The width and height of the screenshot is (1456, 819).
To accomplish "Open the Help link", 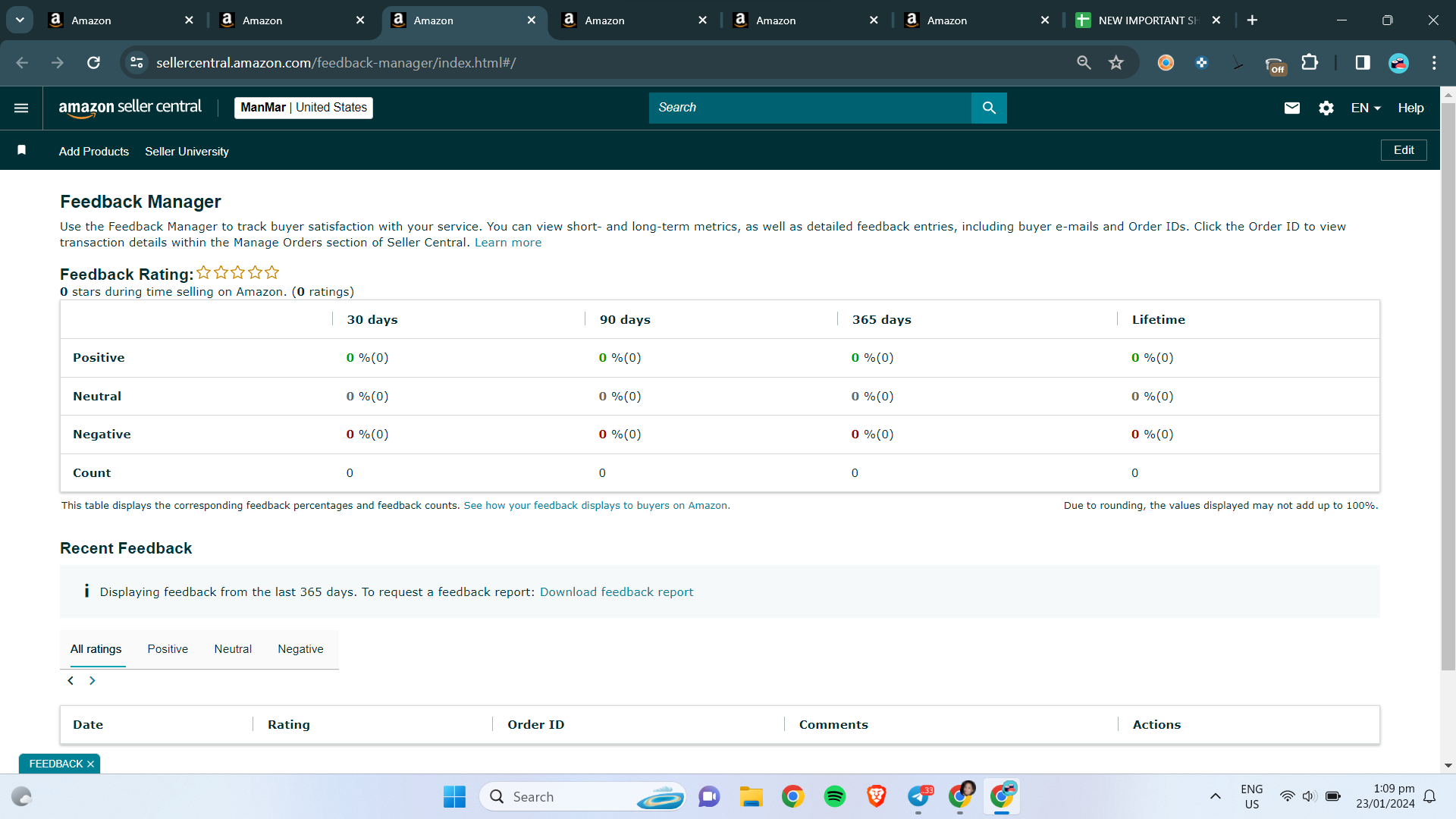I will pos(1411,108).
